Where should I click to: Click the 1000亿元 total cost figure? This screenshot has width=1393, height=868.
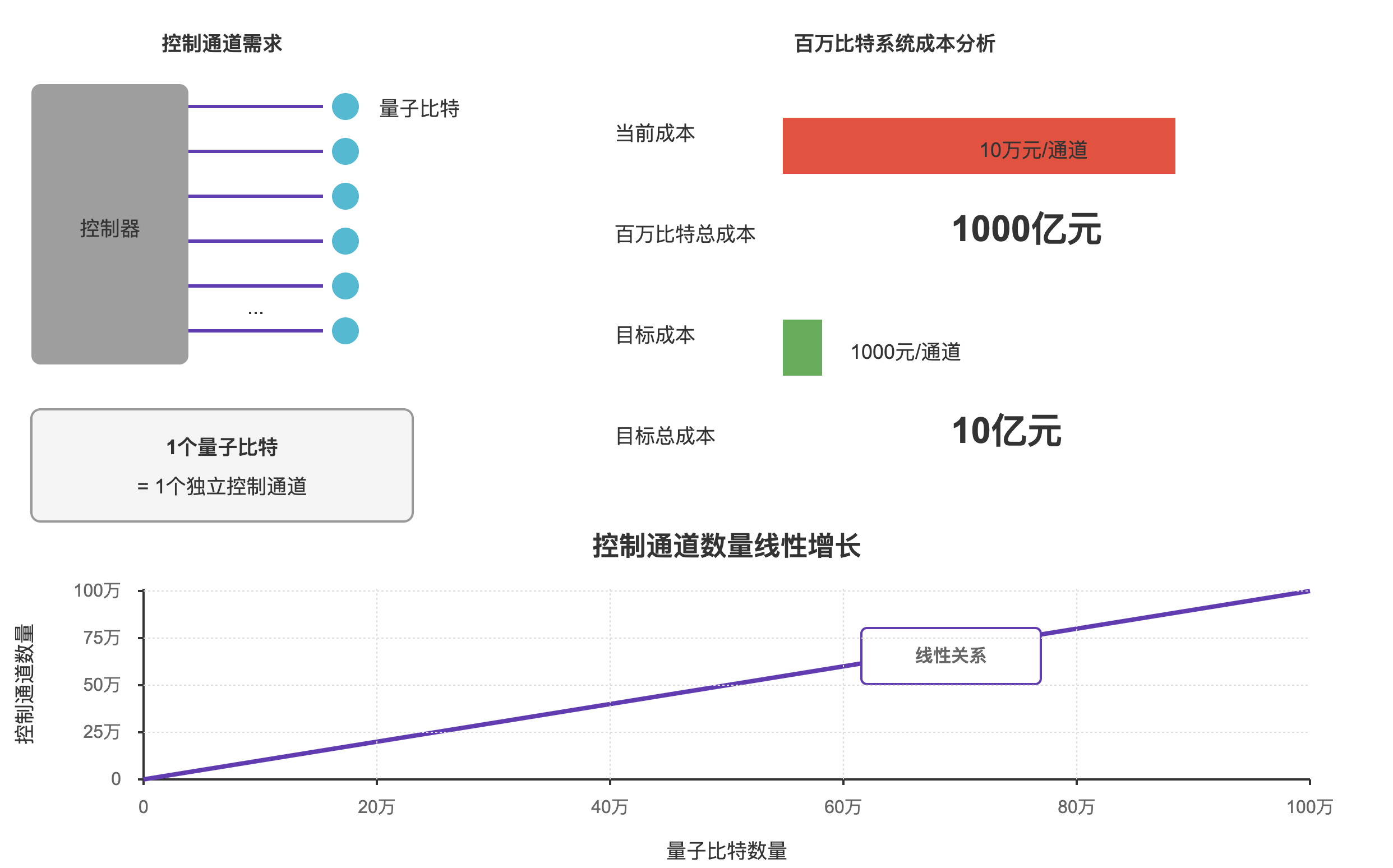tap(1026, 229)
